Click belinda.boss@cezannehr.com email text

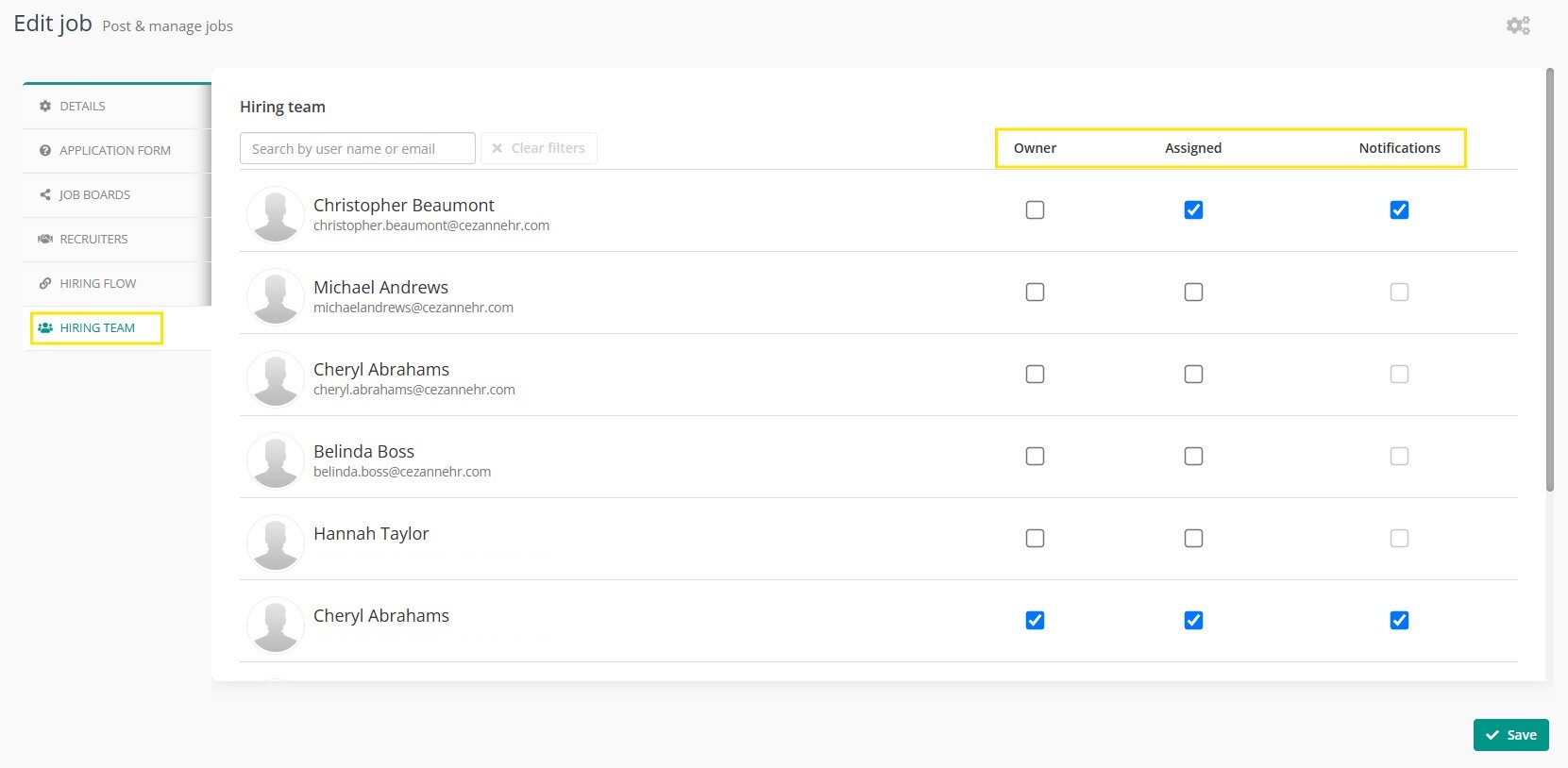(x=402, y=472)
